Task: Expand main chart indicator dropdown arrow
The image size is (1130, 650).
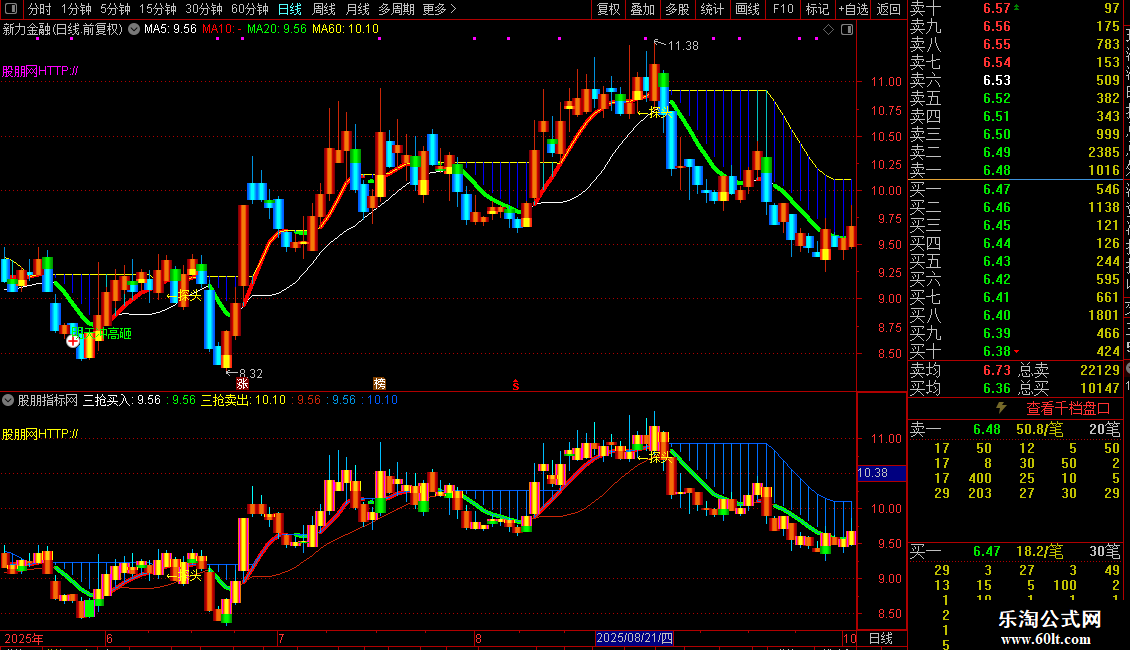Action: 134,29
